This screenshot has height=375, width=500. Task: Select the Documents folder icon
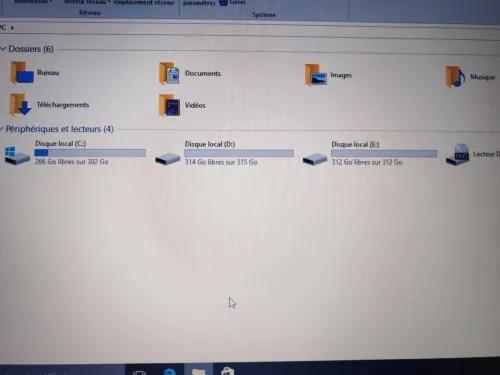(x=169, y=73)
